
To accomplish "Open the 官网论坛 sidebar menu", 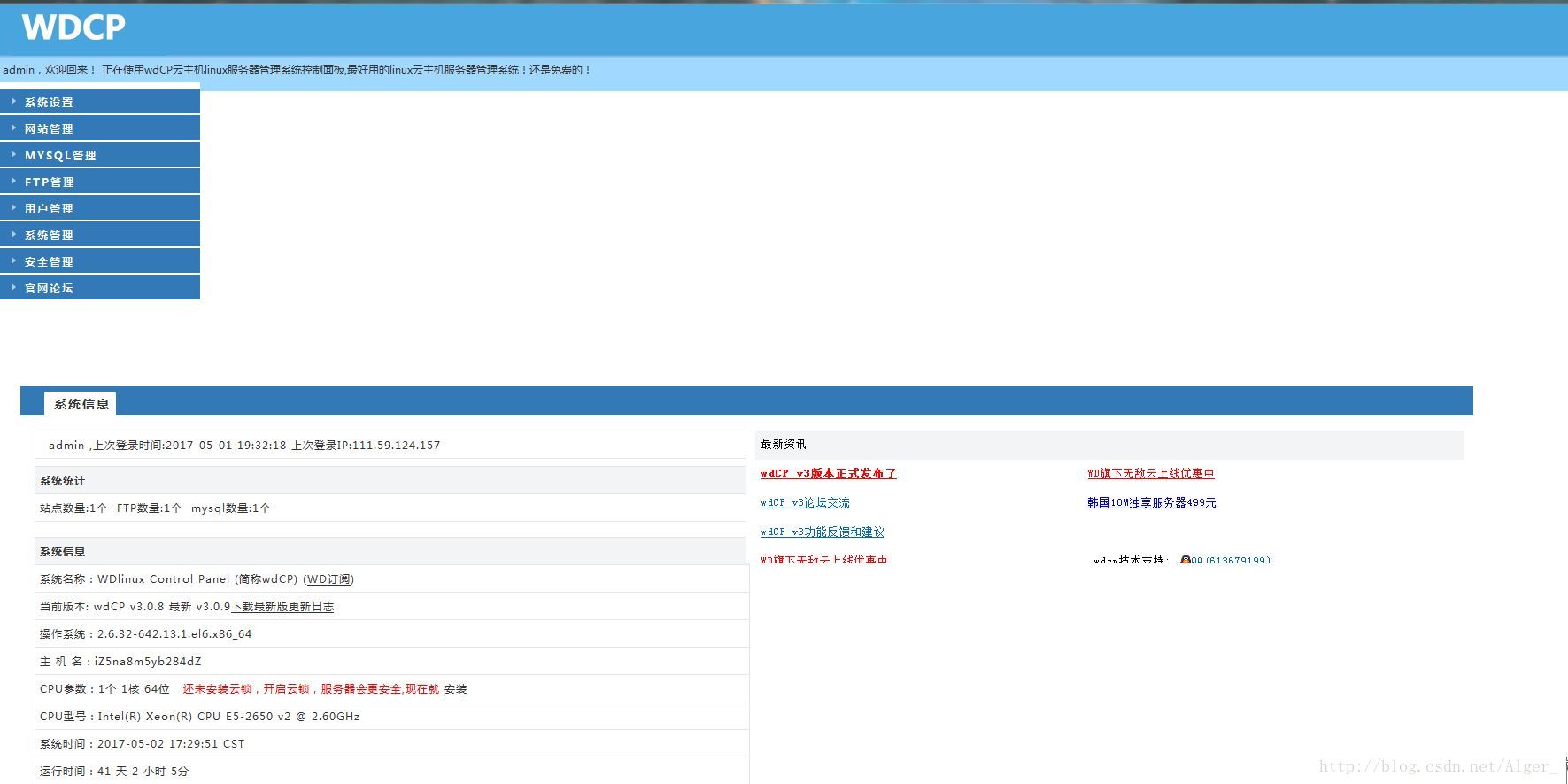I will [100, 288].
